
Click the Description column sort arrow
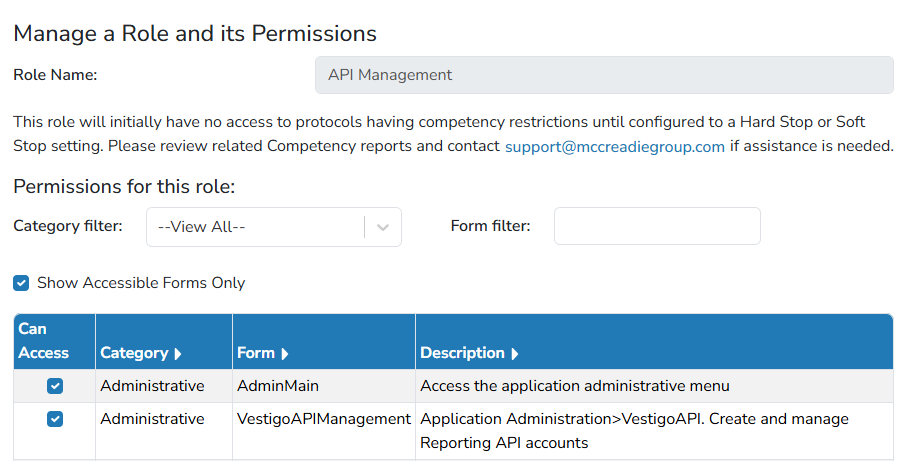click(514, 354)
